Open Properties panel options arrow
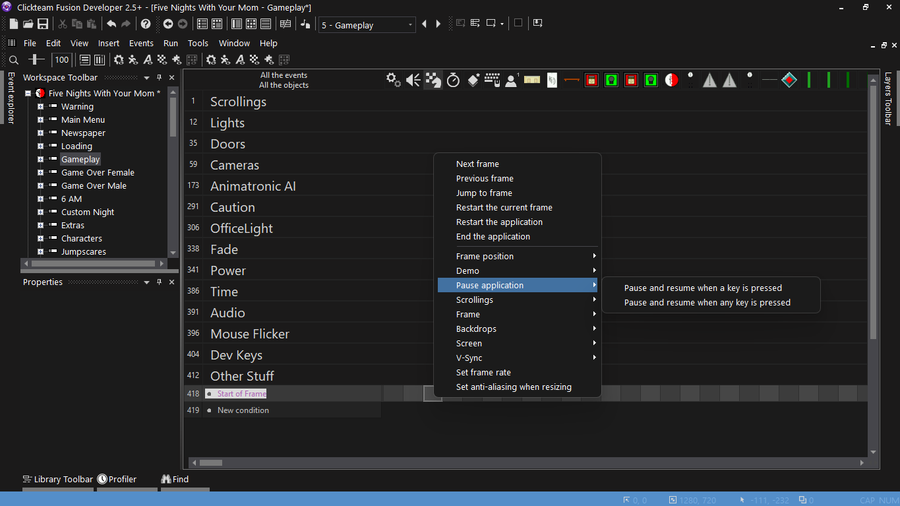Screen dimensions: 900x506 146,282
